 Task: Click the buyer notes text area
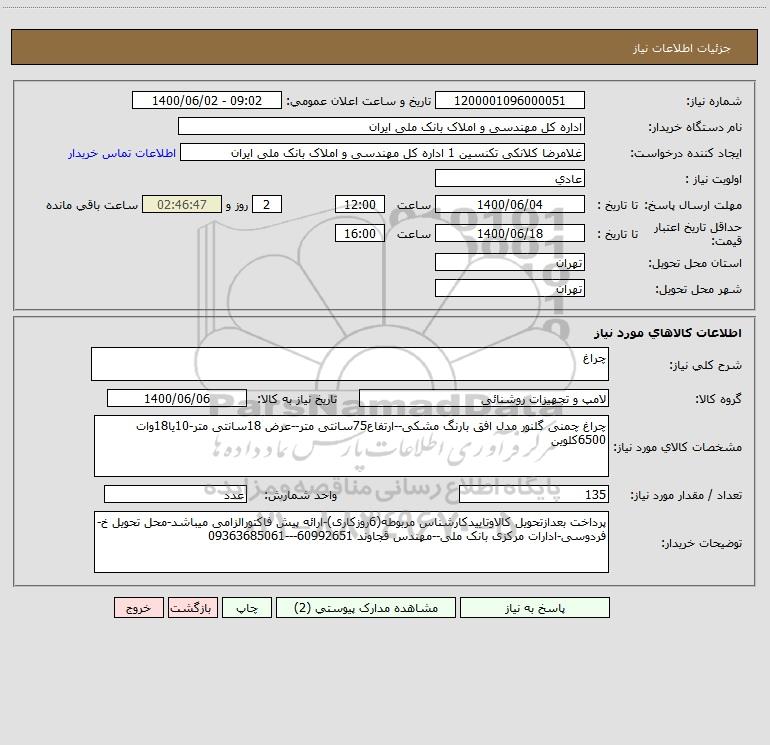point(351,542)
